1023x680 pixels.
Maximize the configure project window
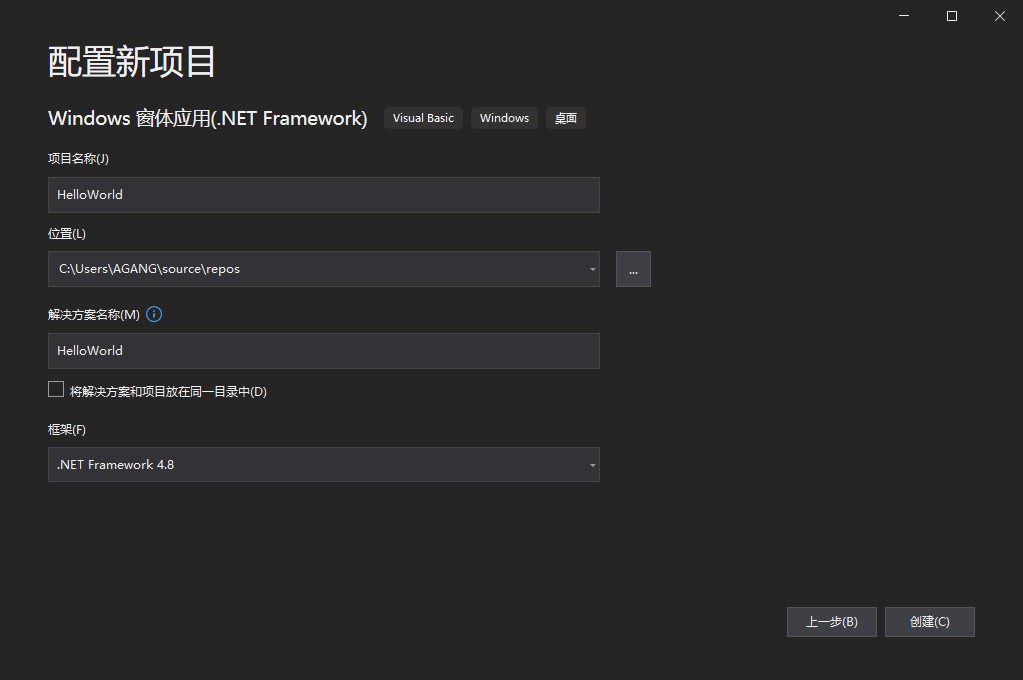(x=952, y=16)
